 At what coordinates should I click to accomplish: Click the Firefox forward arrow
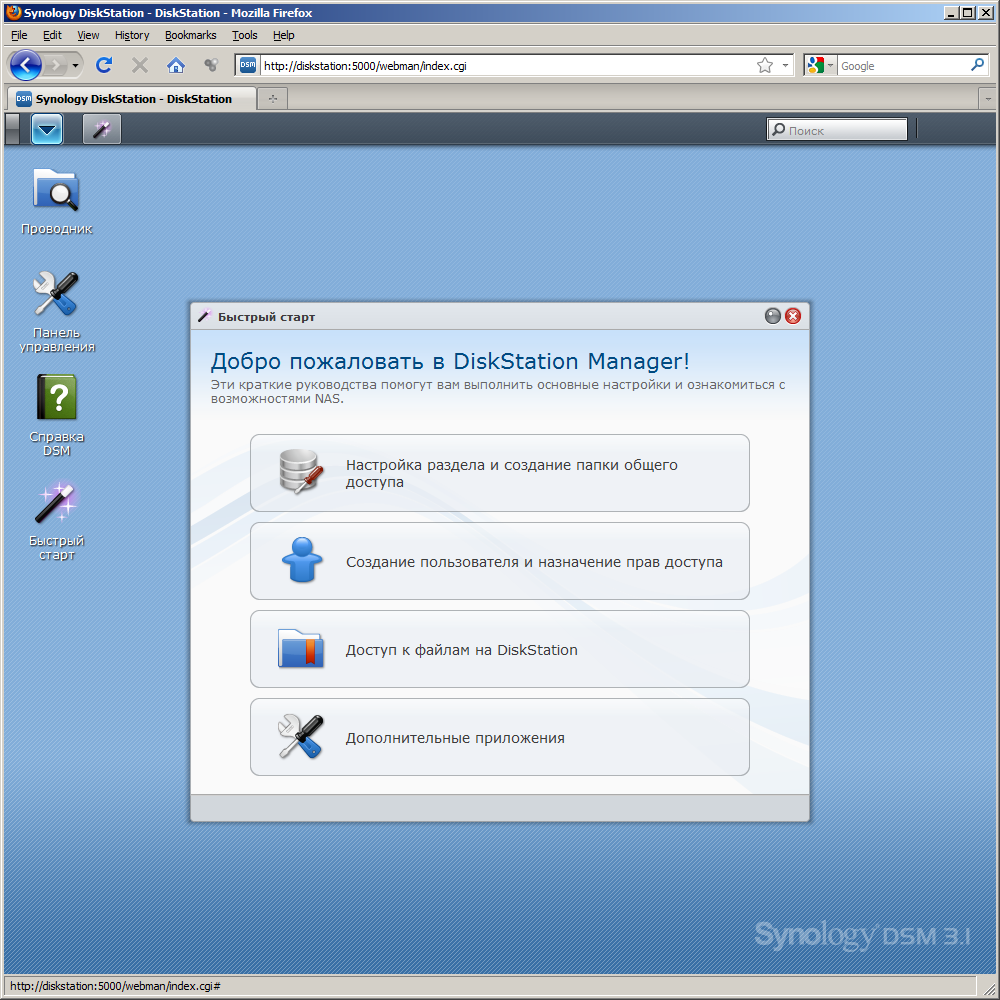(x=56, y=65)
